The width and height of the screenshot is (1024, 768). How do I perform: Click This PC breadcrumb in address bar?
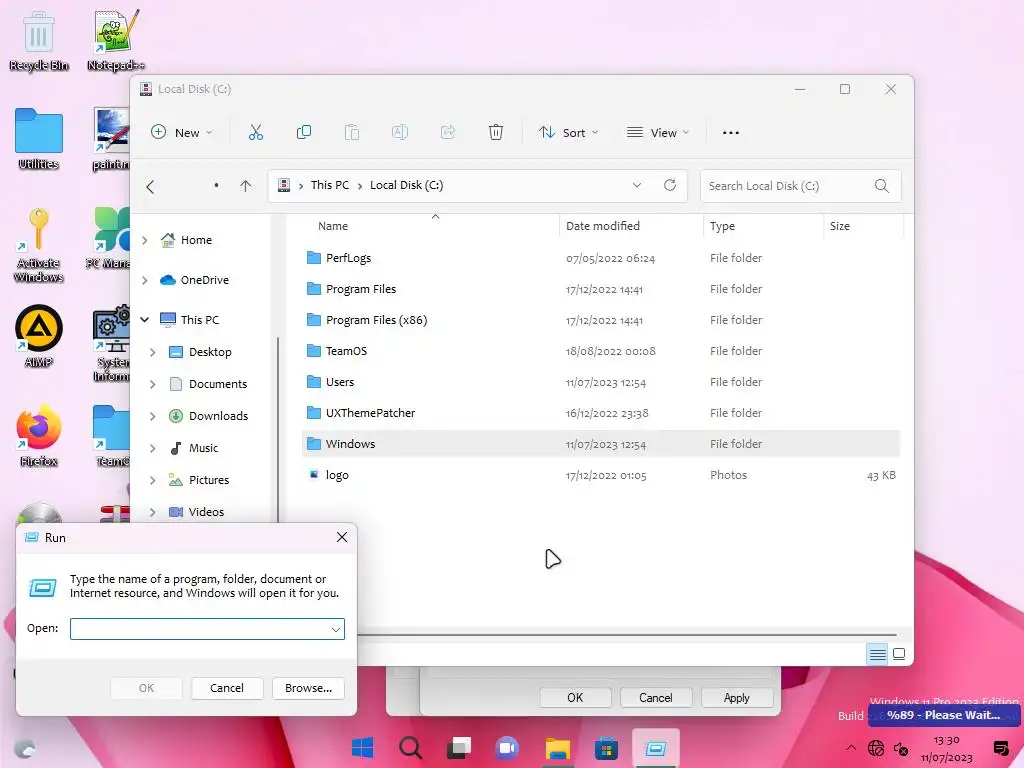[x=330, y=185]
